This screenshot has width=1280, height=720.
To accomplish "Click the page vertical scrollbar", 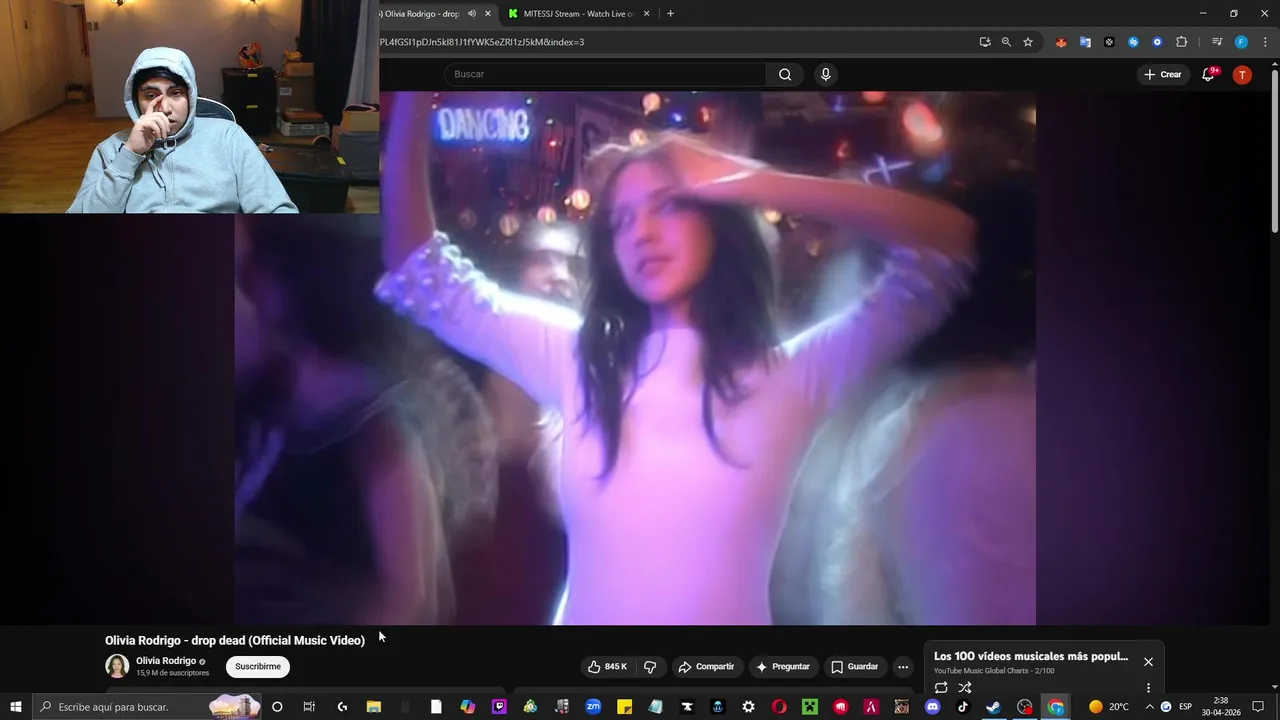I will point(1274,150).
